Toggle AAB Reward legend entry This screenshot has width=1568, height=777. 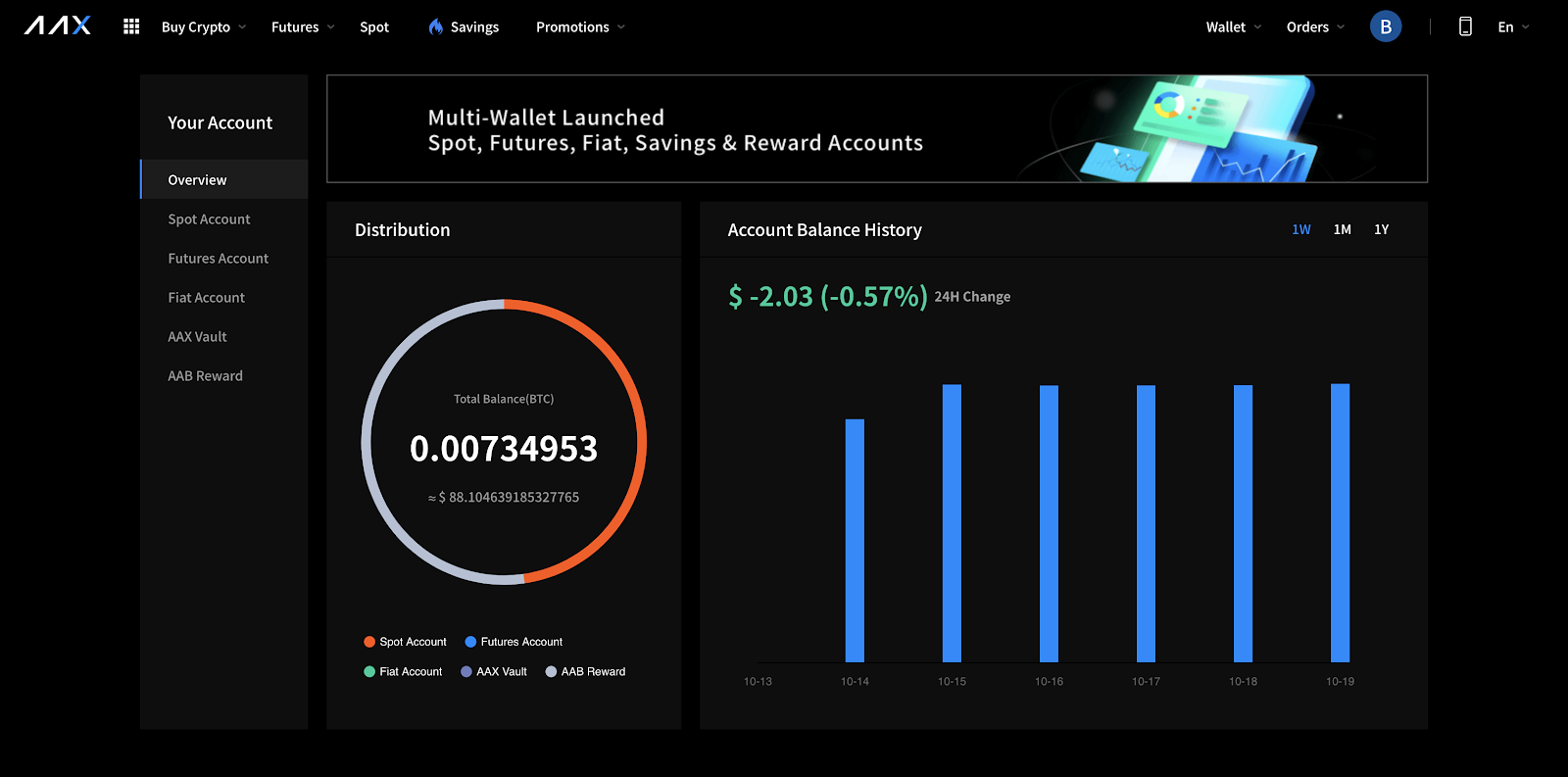[585, 671]
